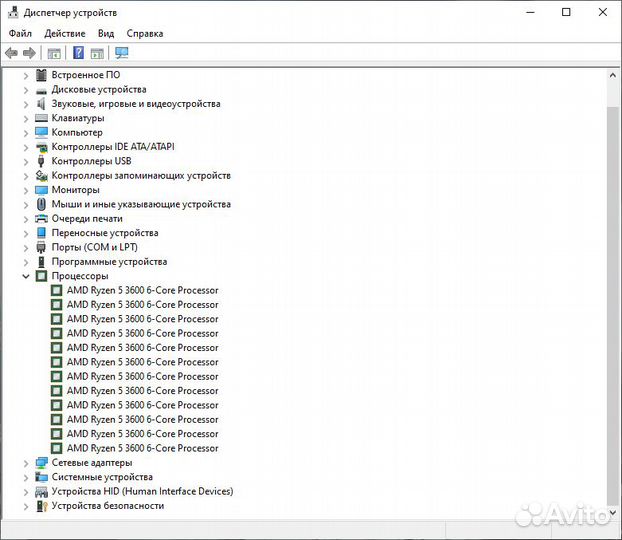Click the Устройства безопасности key icon
622x540 pixels.
tap(41, 506)
